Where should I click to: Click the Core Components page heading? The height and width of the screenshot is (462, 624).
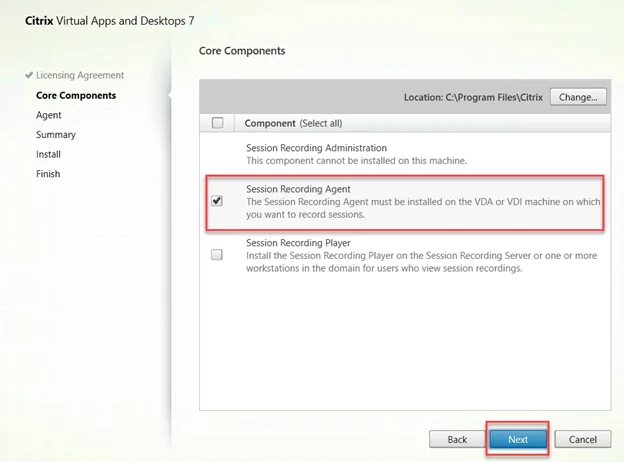242,51
